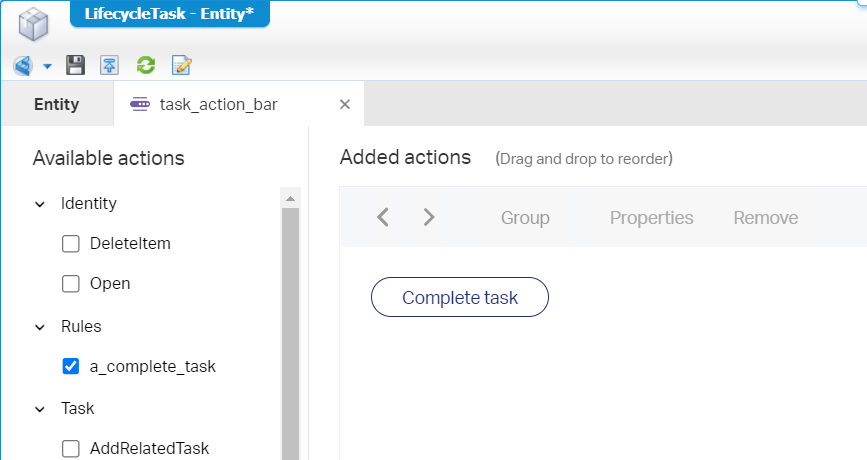The width and height of the screenshot is (867, 460).
Task: Open Properties for the added action
Action: tap(651, 218)
